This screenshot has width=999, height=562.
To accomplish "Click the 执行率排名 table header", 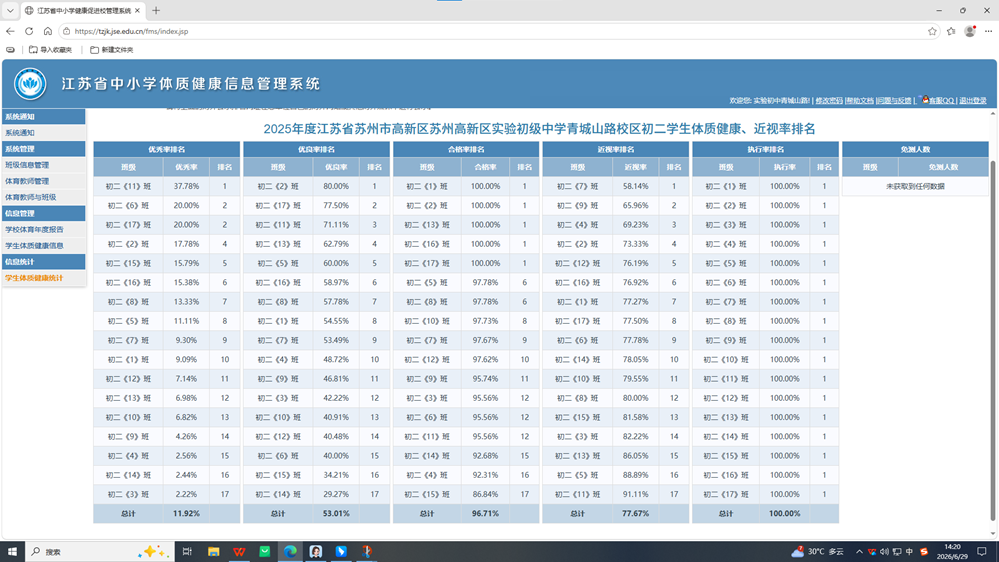I will click(x=766, y=149).
